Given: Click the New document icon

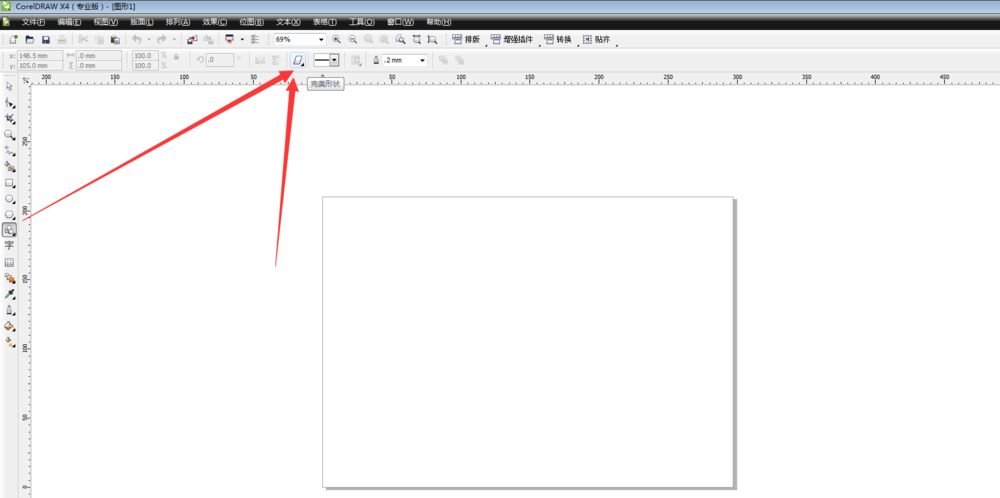Looking at the screenshot, I should coord(13,40).
